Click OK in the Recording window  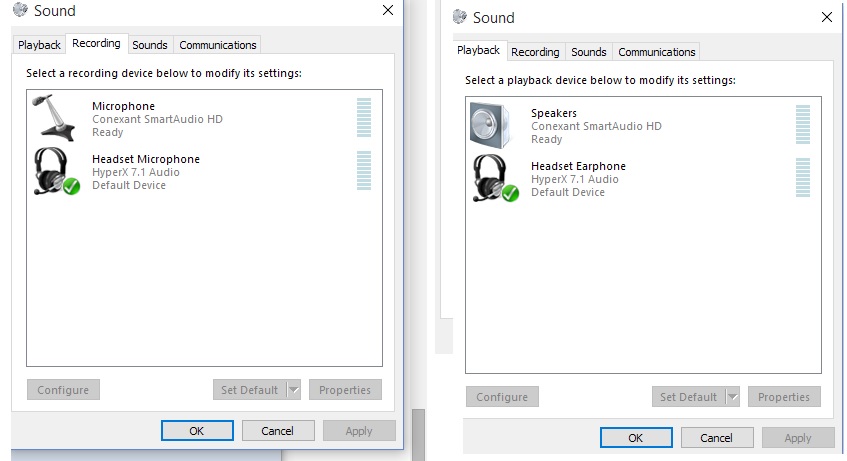click(x=197, y=431)
